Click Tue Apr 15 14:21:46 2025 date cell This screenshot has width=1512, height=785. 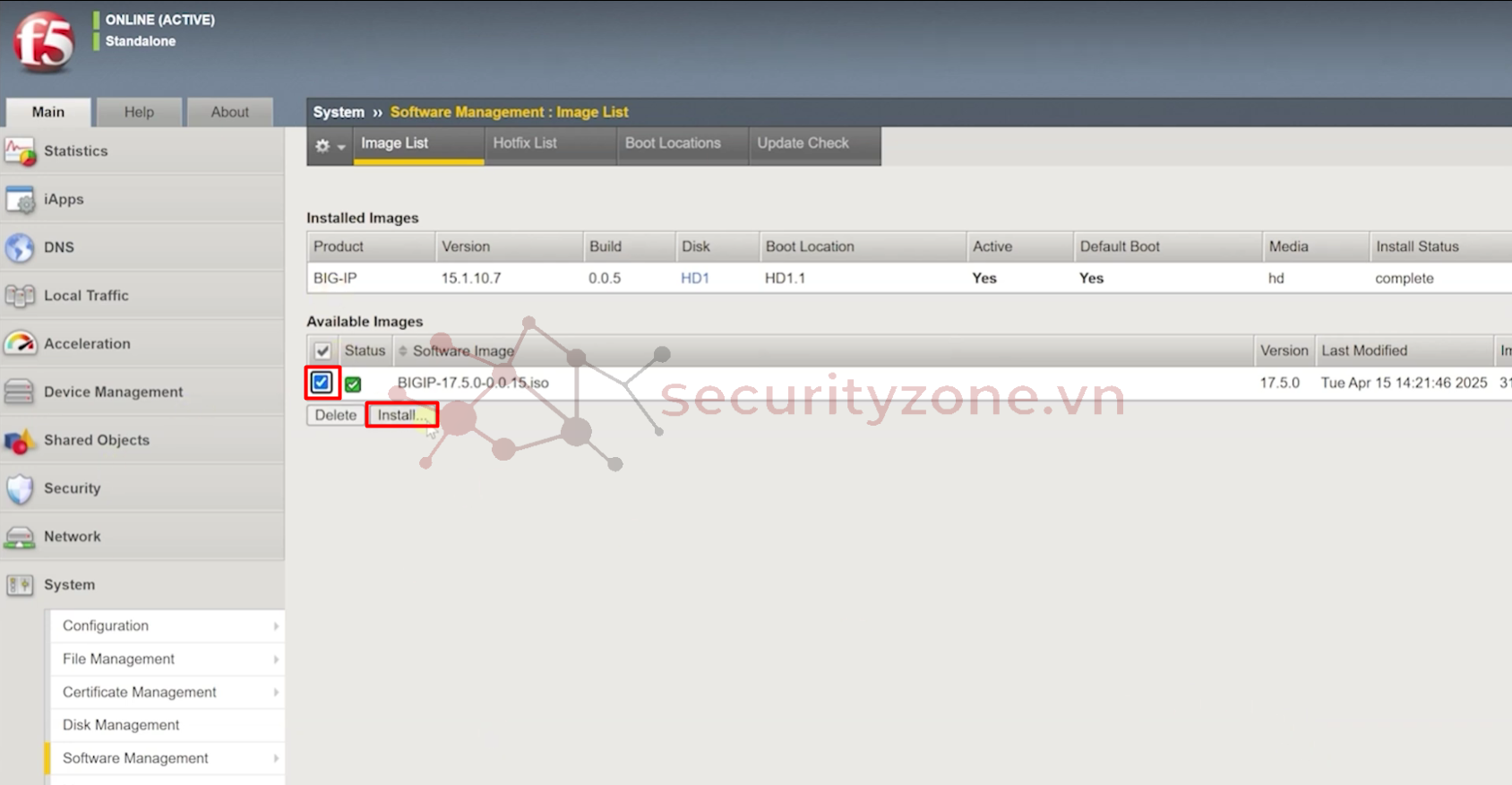pos(1404,383)
